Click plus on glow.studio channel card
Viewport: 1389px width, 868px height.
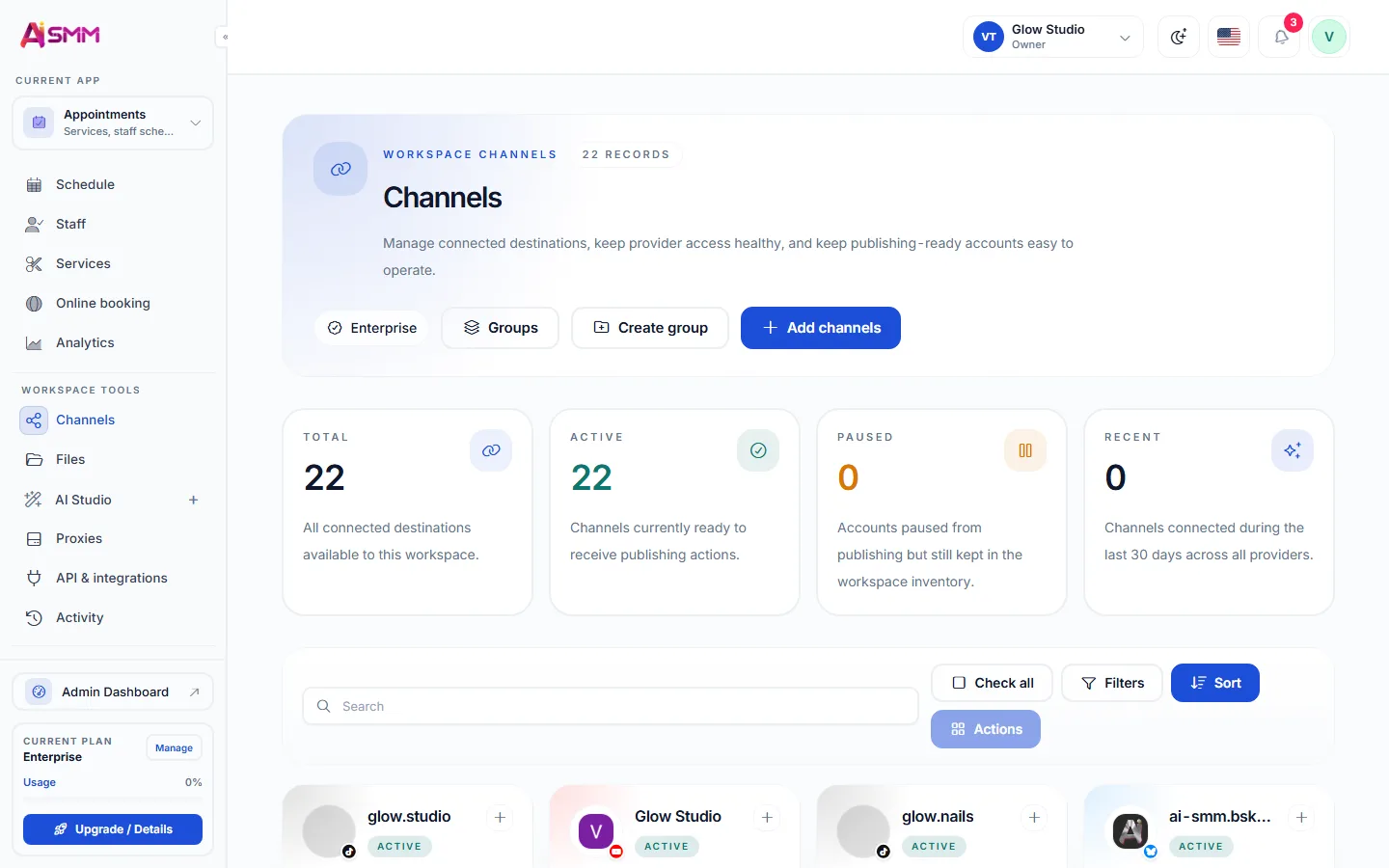click(x=500, y=818)
